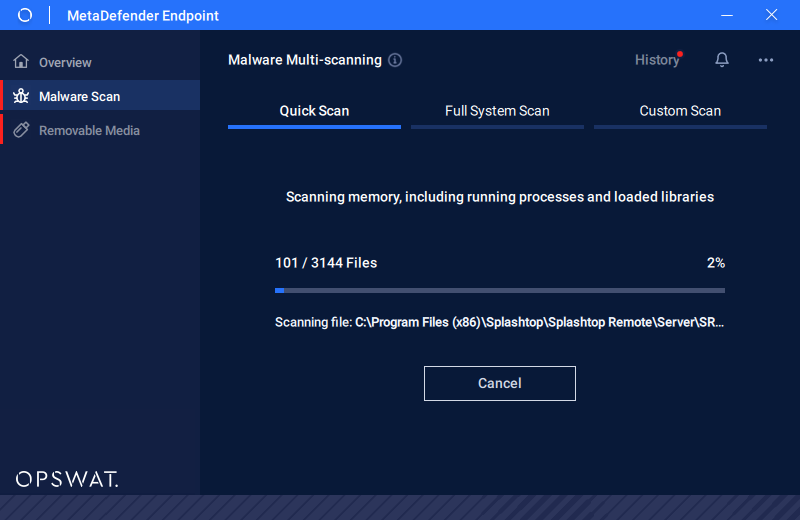The image size is (800, 520).
Task: Click the scan progress bar
Action: coord(499,290)
